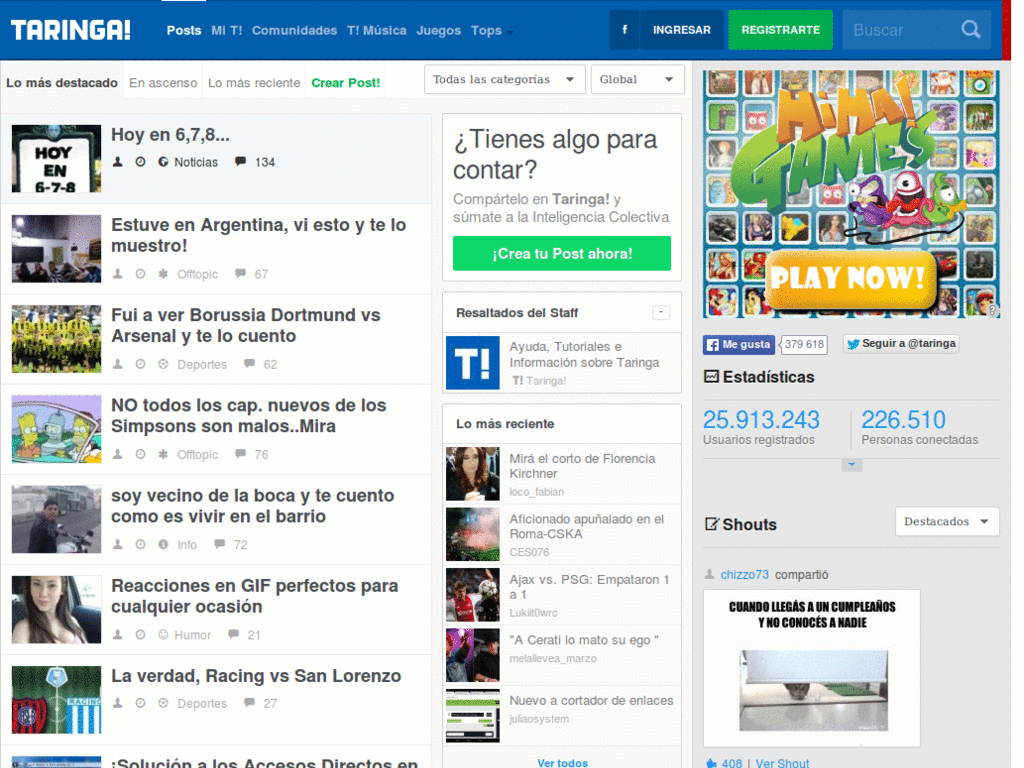The width and height of the screenshot is (1024, 768).
Task: Expand statistics with the small arrow under Estadísticas
Action: (x=851, y=465)
